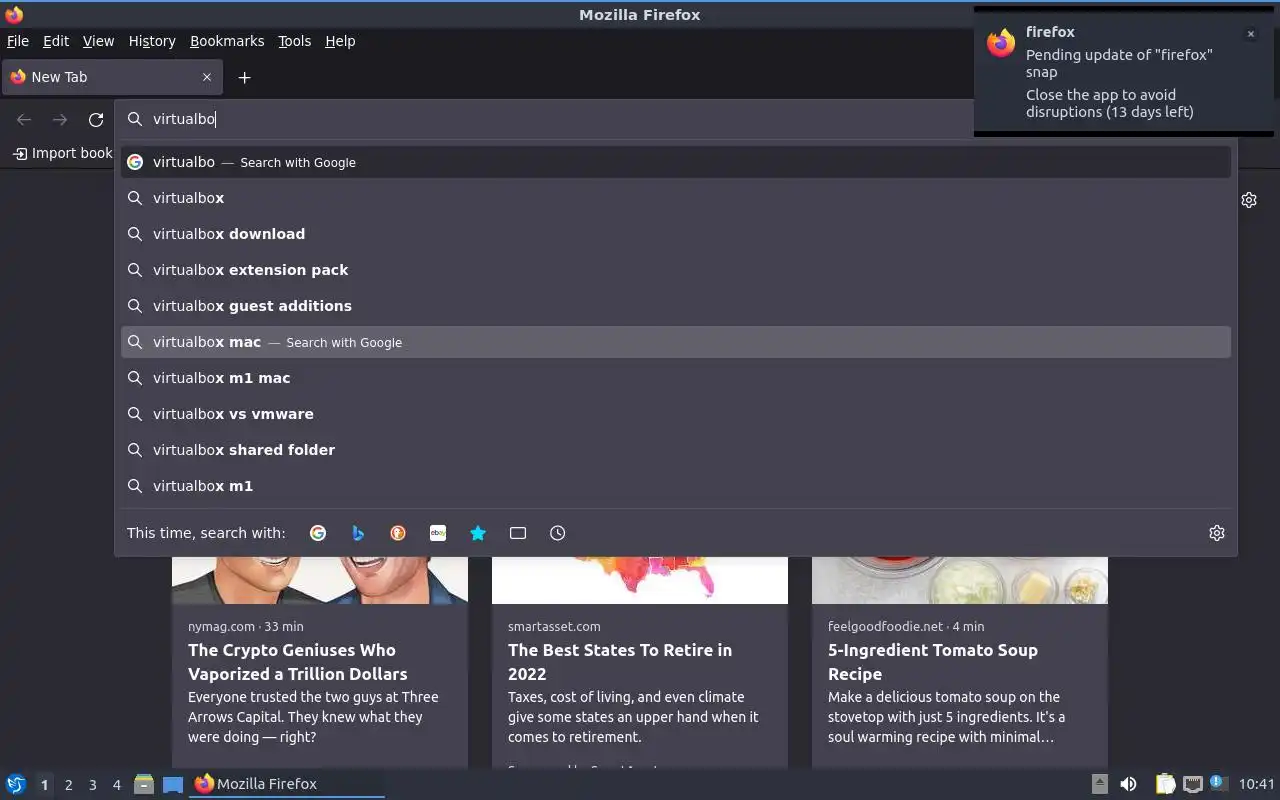Click Import bookmarks toolbar button
This screenshot has height=800, width=1280.
coord(62,153)
